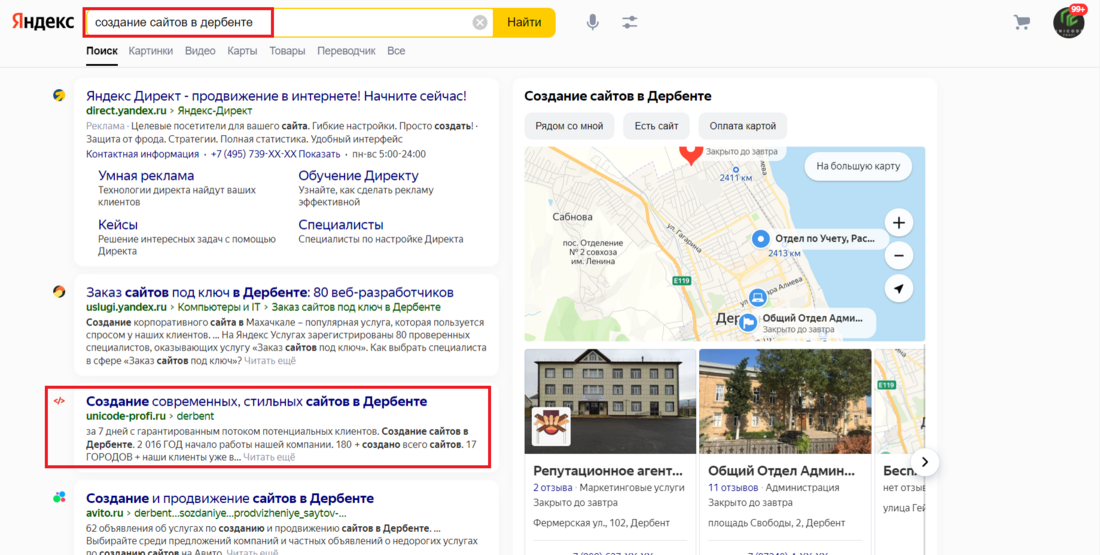Zoom in on the map with plus
Viewport: 1100px width, 555px height.
(899, 223)
